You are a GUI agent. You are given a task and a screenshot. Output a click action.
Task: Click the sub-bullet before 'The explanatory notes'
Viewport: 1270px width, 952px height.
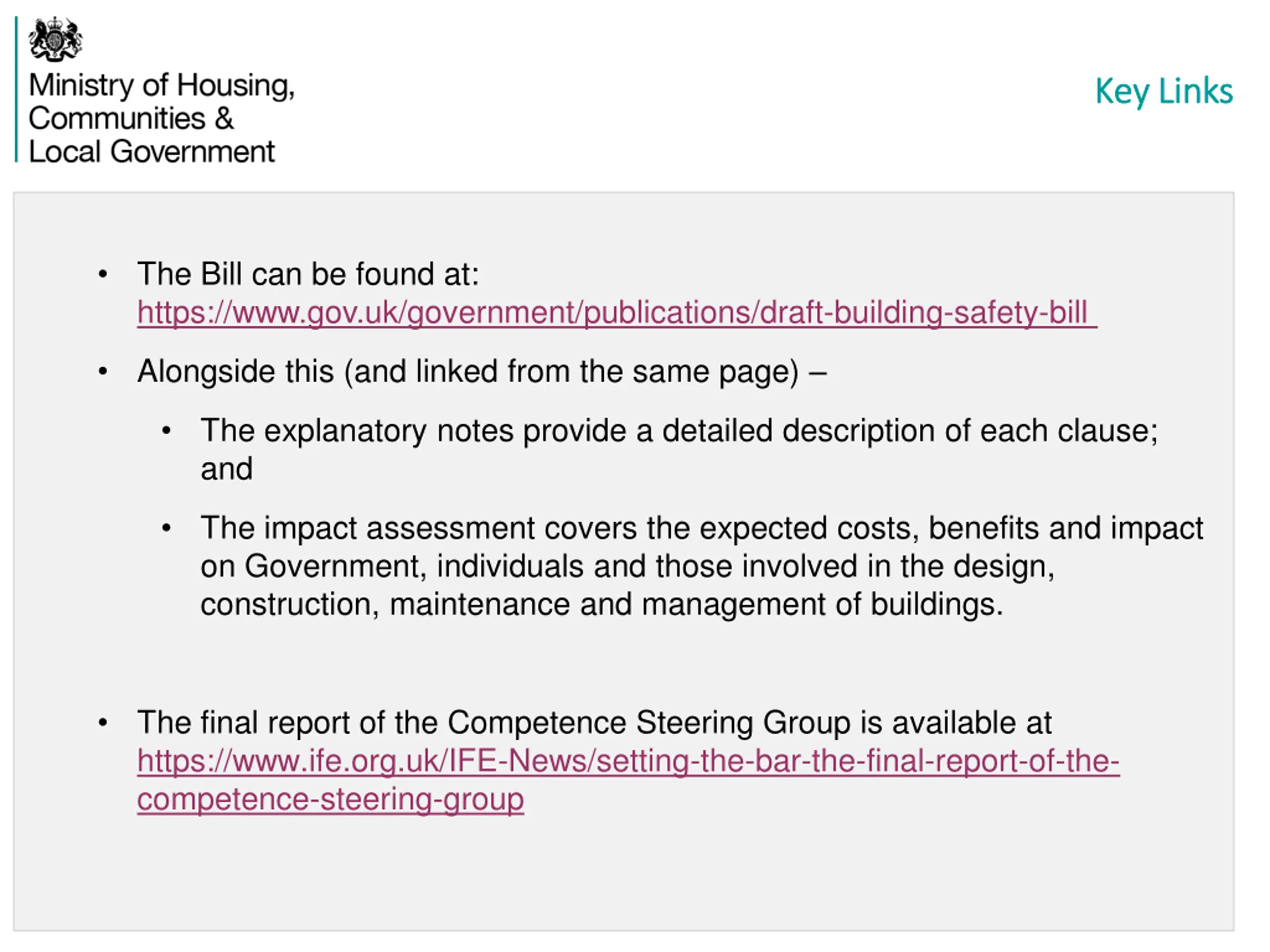(167, 431)
